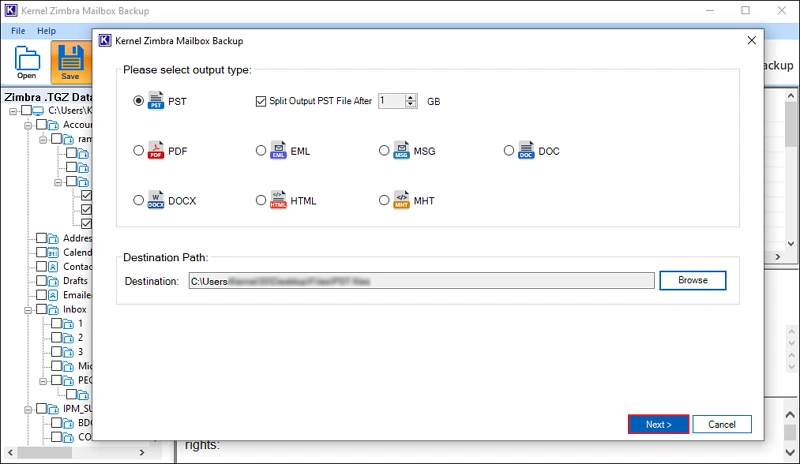Click the Drafts folder icon in tree
800x464 pixels.
pyautogui.click(x=54, y=281)
